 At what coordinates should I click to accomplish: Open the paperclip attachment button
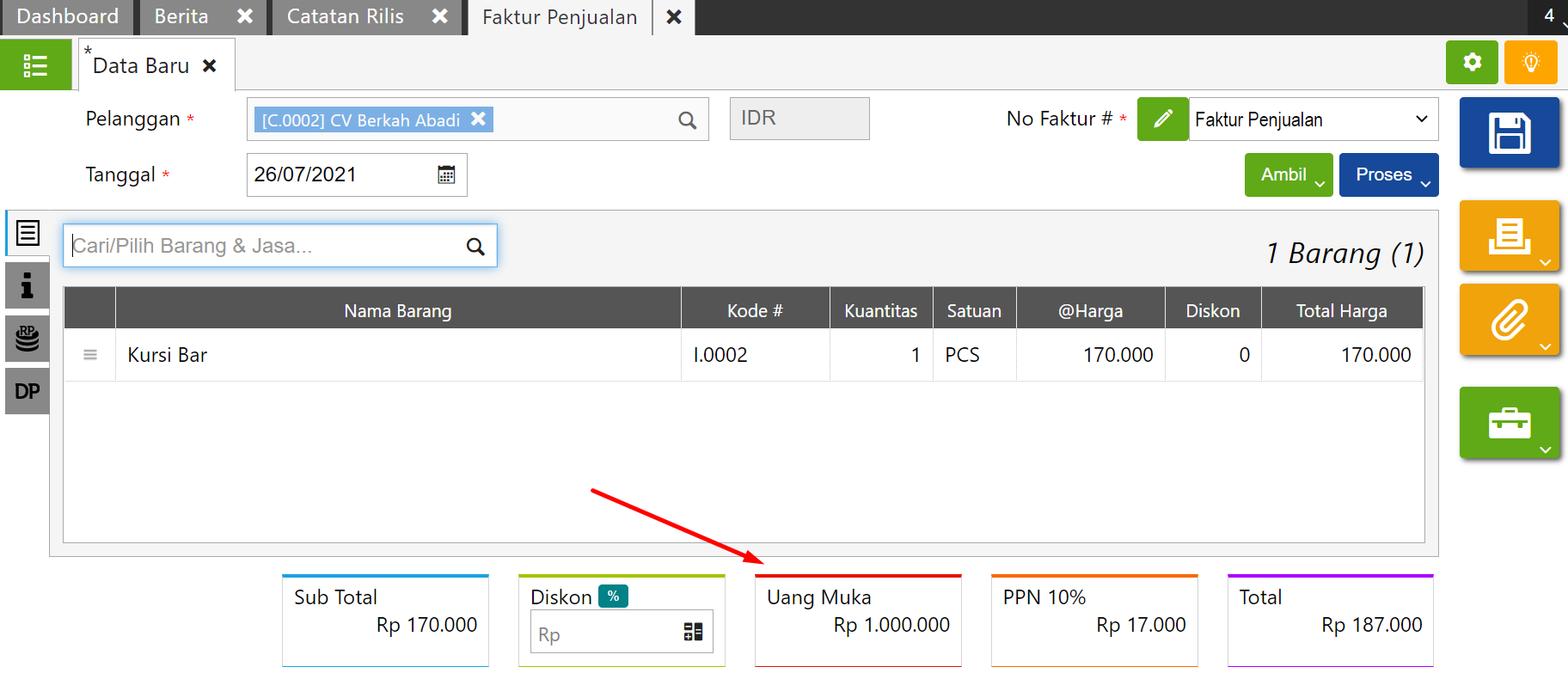pos(1509,320)
